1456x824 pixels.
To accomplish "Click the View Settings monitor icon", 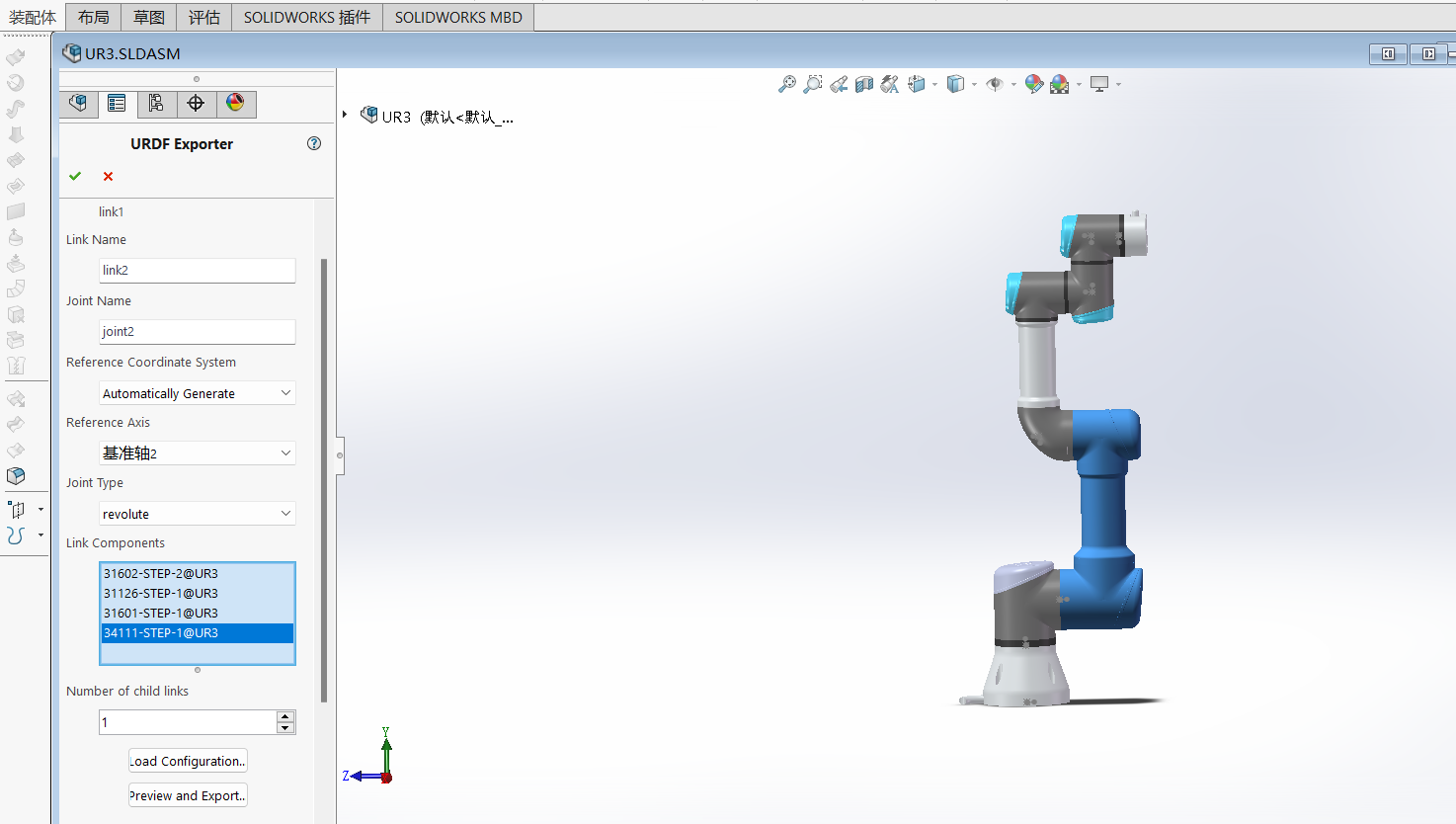I will click(1099, 84).
